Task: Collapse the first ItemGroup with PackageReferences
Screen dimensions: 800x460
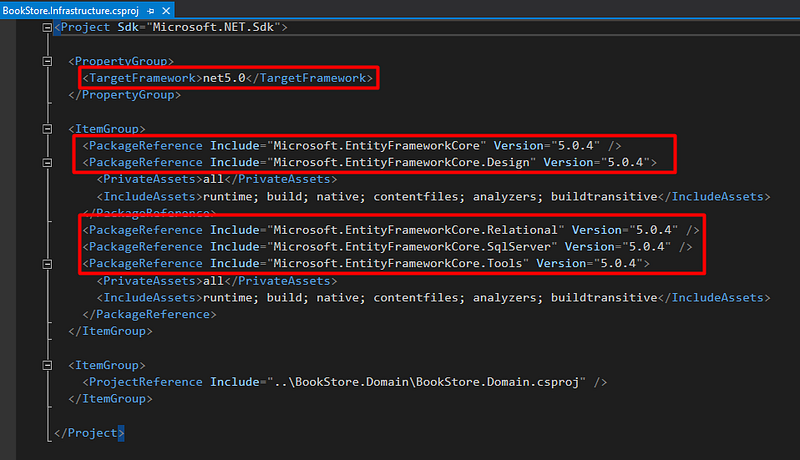Action: tap(47, 129)
